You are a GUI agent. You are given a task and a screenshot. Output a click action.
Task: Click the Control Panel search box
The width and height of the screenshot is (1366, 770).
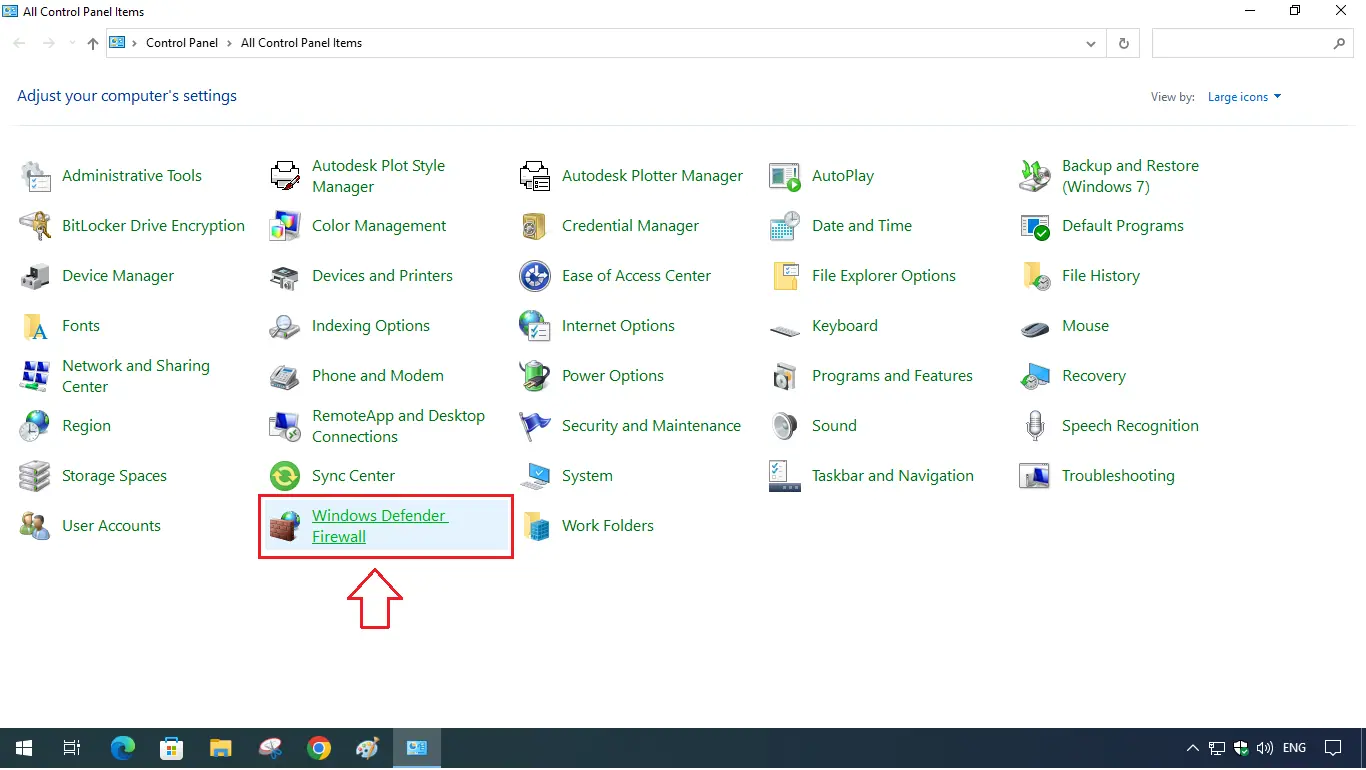click(1242, 44)
